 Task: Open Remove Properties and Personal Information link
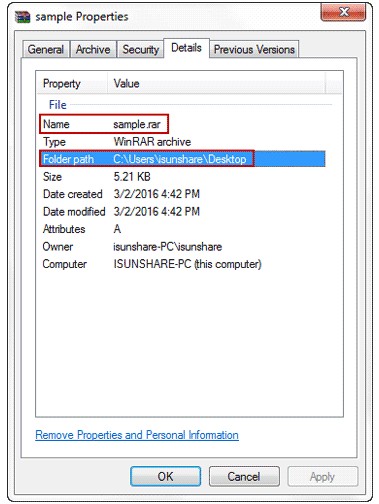click(x=137, y=435)
